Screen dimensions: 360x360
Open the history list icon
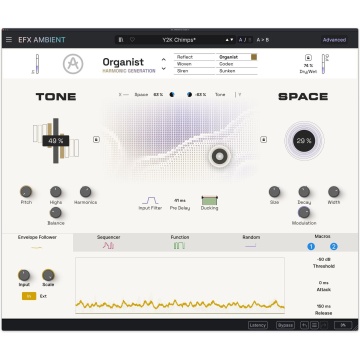pos(314,325)
